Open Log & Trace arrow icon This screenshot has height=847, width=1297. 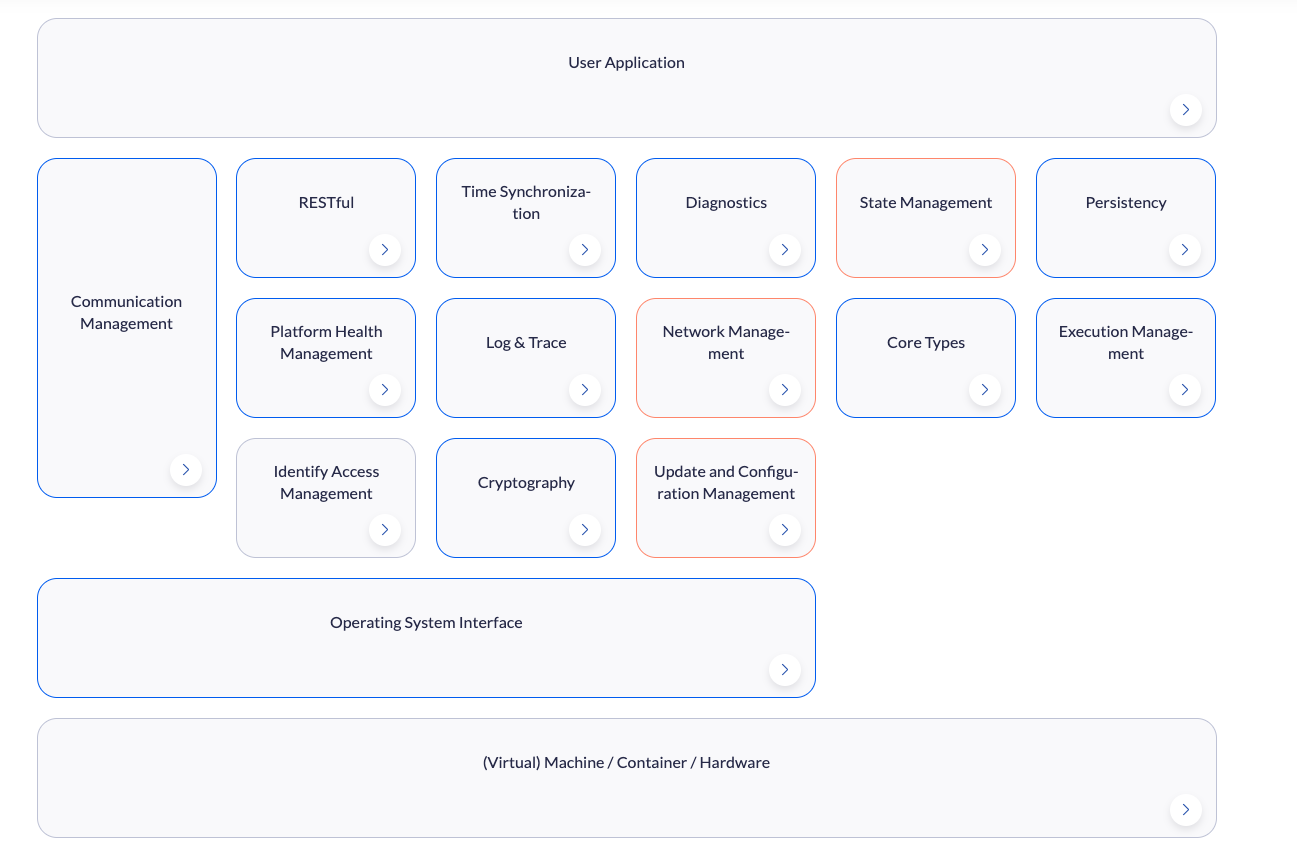(585, 390)
